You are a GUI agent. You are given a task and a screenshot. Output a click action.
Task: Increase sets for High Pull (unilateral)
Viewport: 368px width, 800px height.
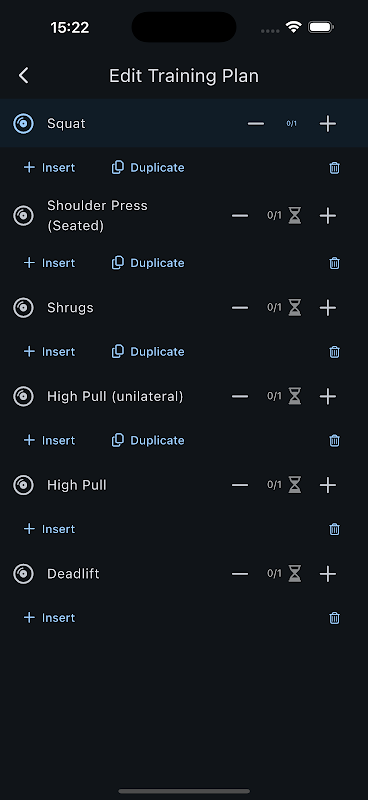click(x=328, y=396)
